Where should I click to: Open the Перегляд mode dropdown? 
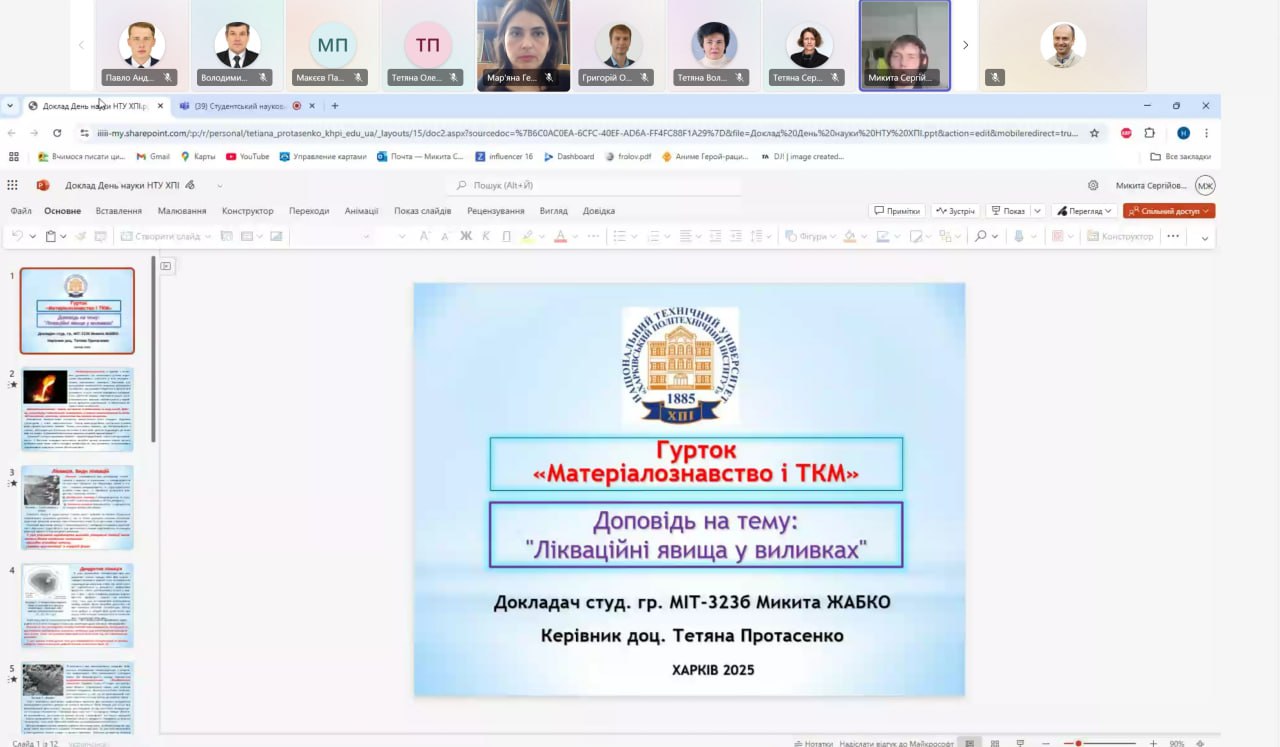pos(1084,211)
